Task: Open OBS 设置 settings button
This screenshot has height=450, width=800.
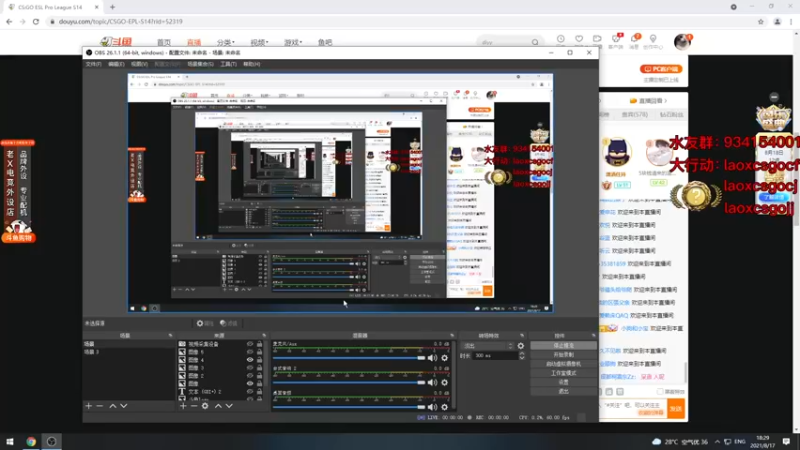Action: (563, 382)
